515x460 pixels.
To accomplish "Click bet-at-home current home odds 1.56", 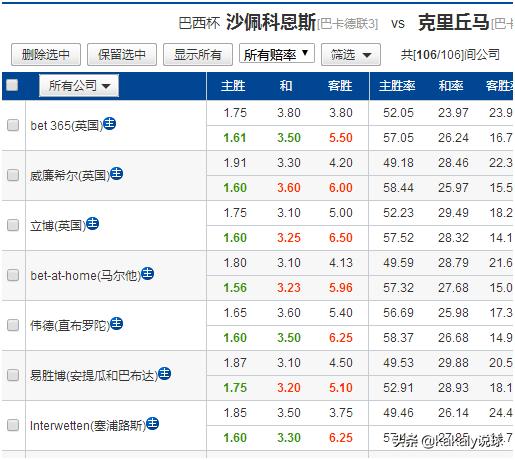I will point(235,288).
